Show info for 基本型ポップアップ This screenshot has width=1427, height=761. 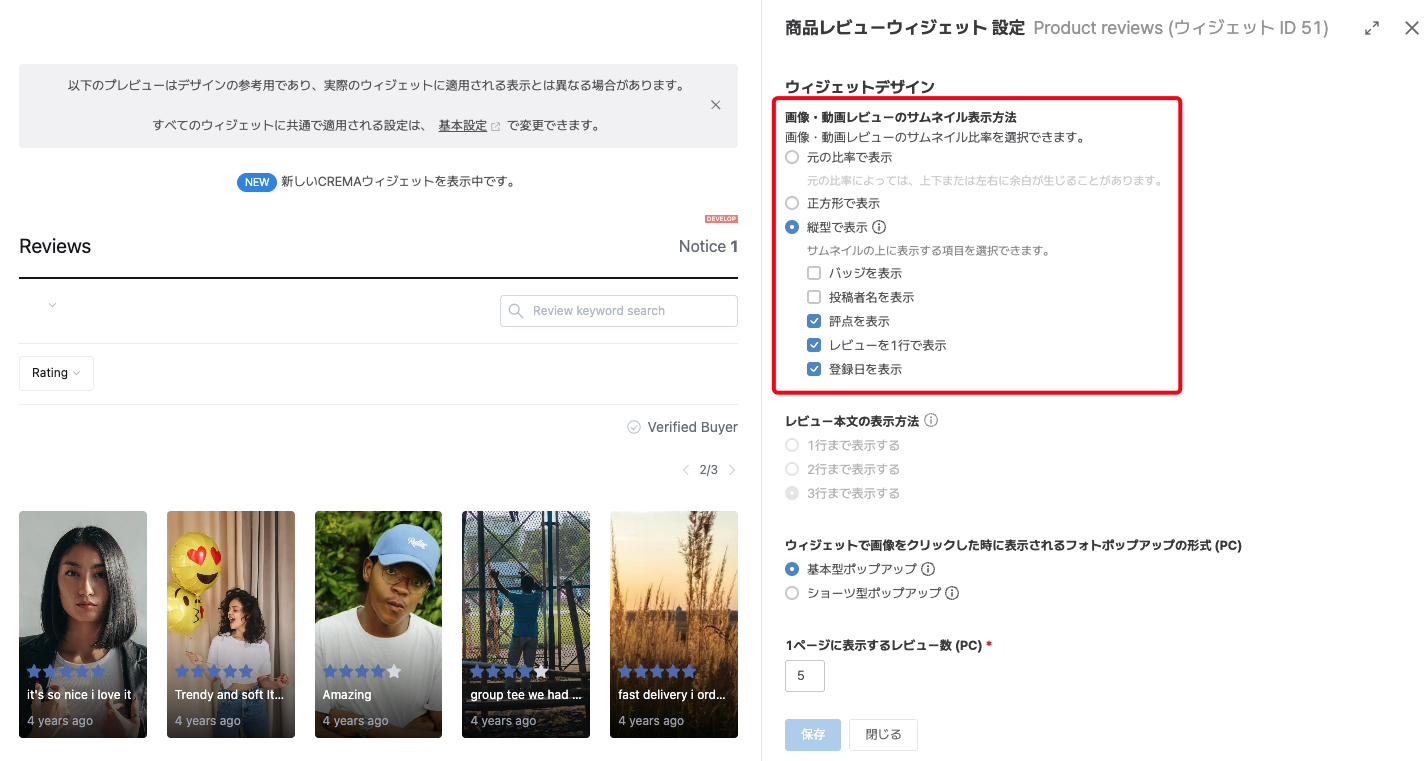pyautogui.click(x=928, y=569)
